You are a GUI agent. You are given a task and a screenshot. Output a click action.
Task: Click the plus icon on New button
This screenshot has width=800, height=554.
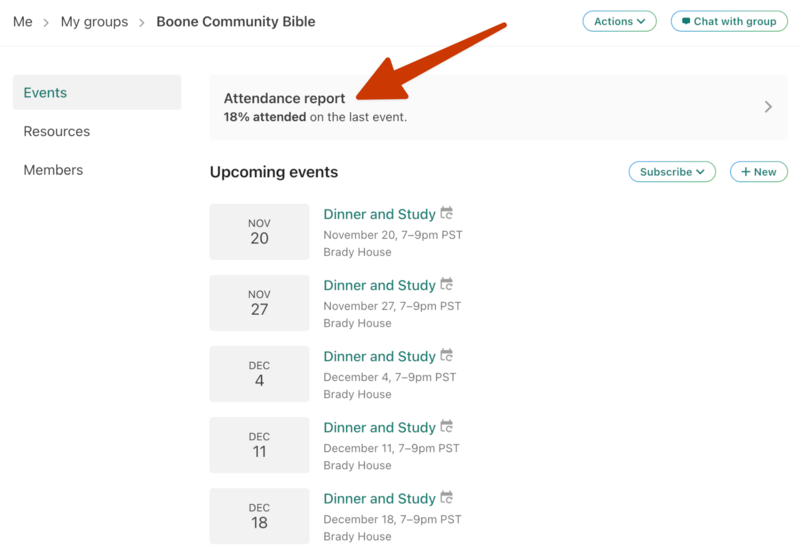[x=745, y=172]
